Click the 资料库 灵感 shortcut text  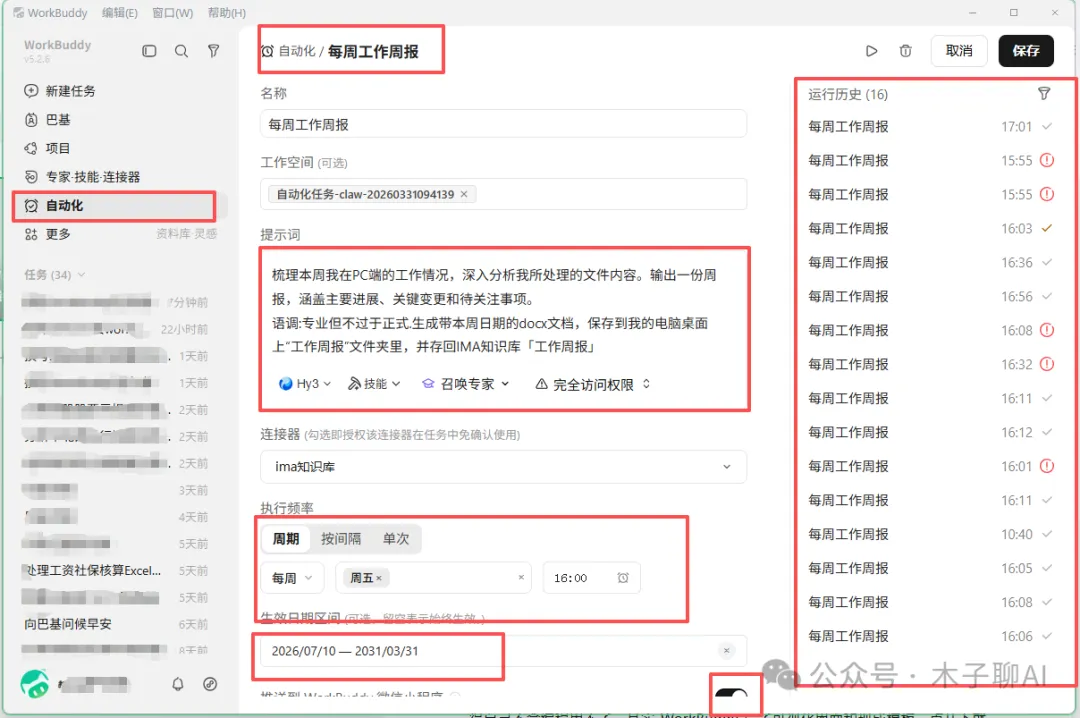pos(186,234)
